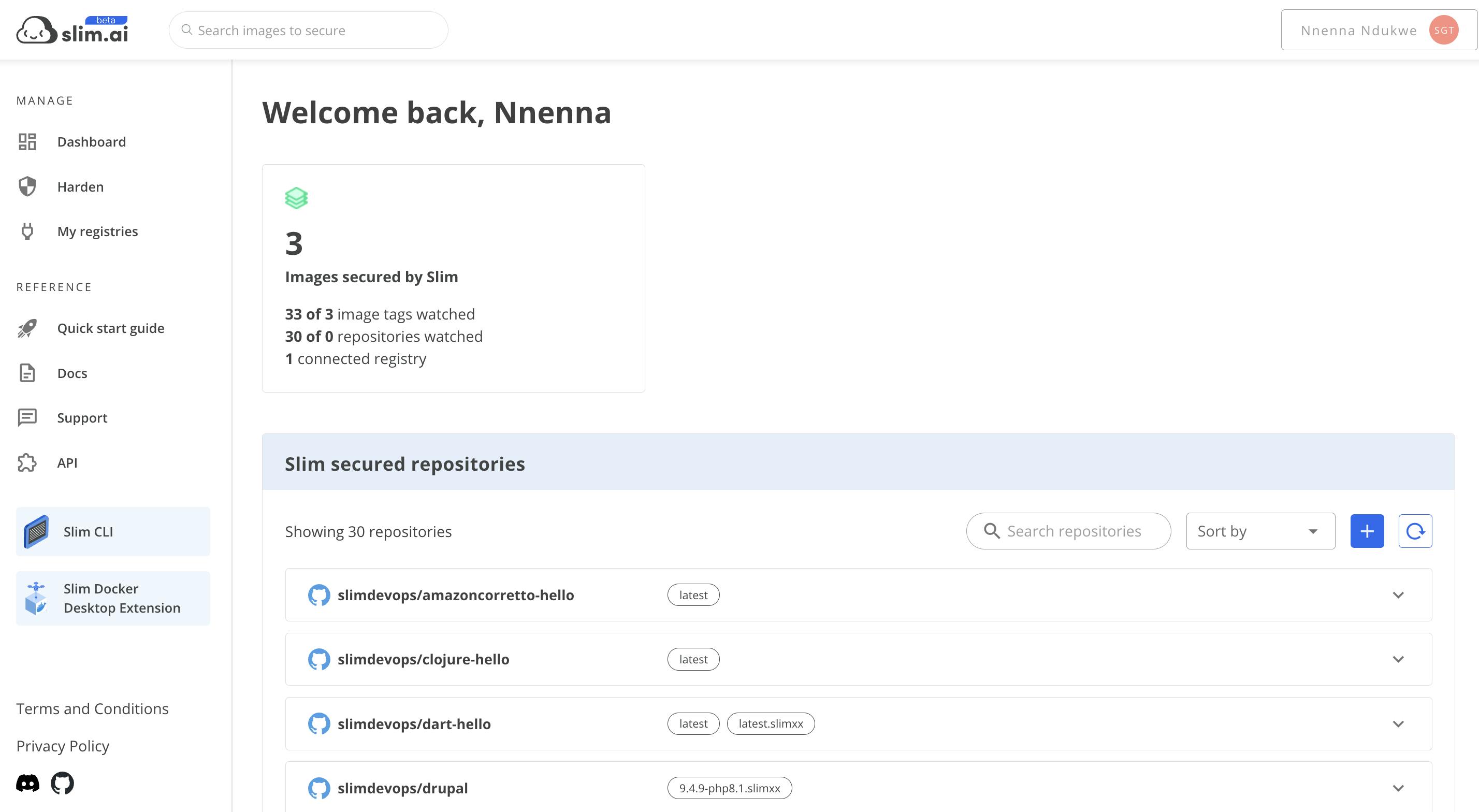Open API reference in sidebar
This screenshot has width=1479, height=812.
(67, 462)
